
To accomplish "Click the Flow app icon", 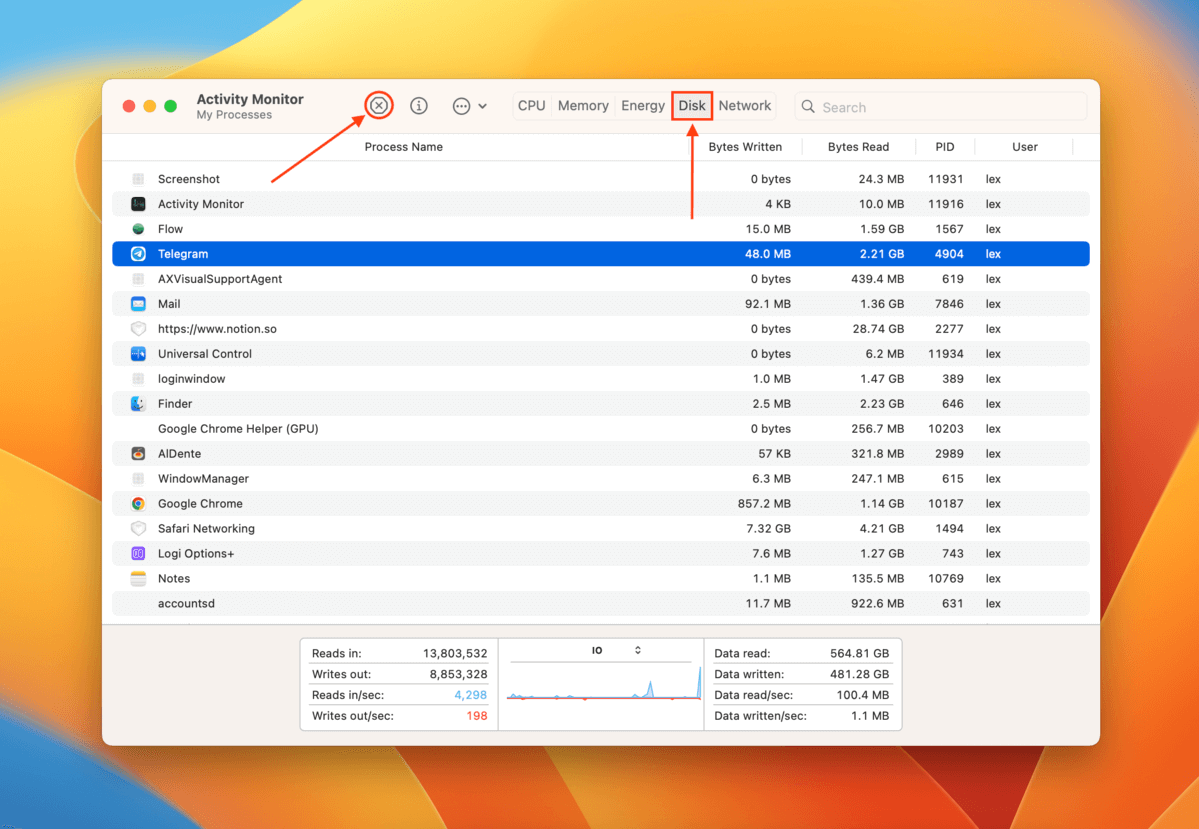I will 138,229.
